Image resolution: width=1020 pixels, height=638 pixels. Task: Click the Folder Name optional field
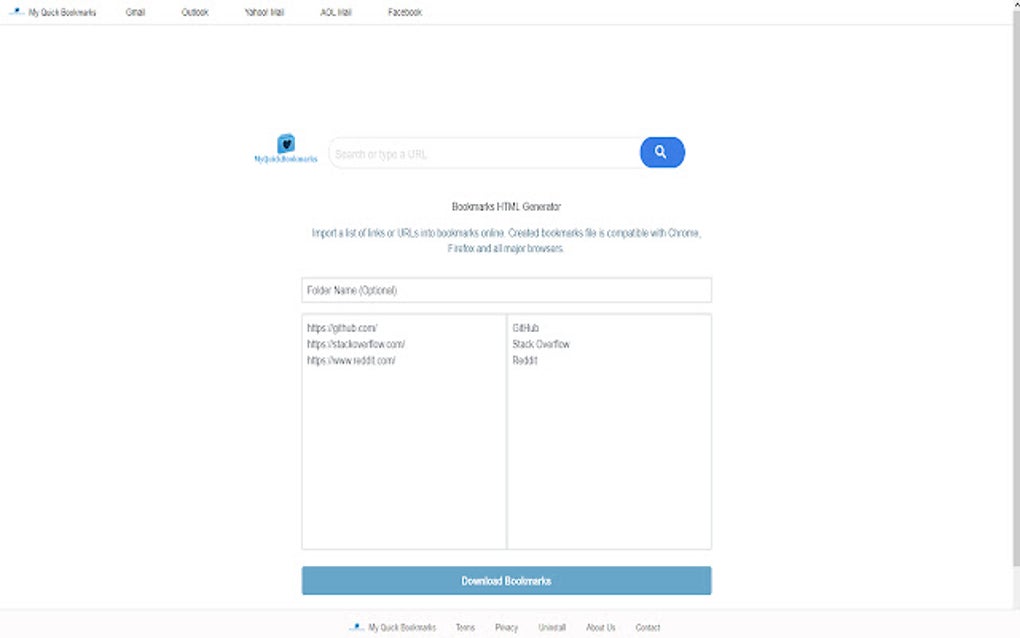pyautogui.click(x=506, y=289)
